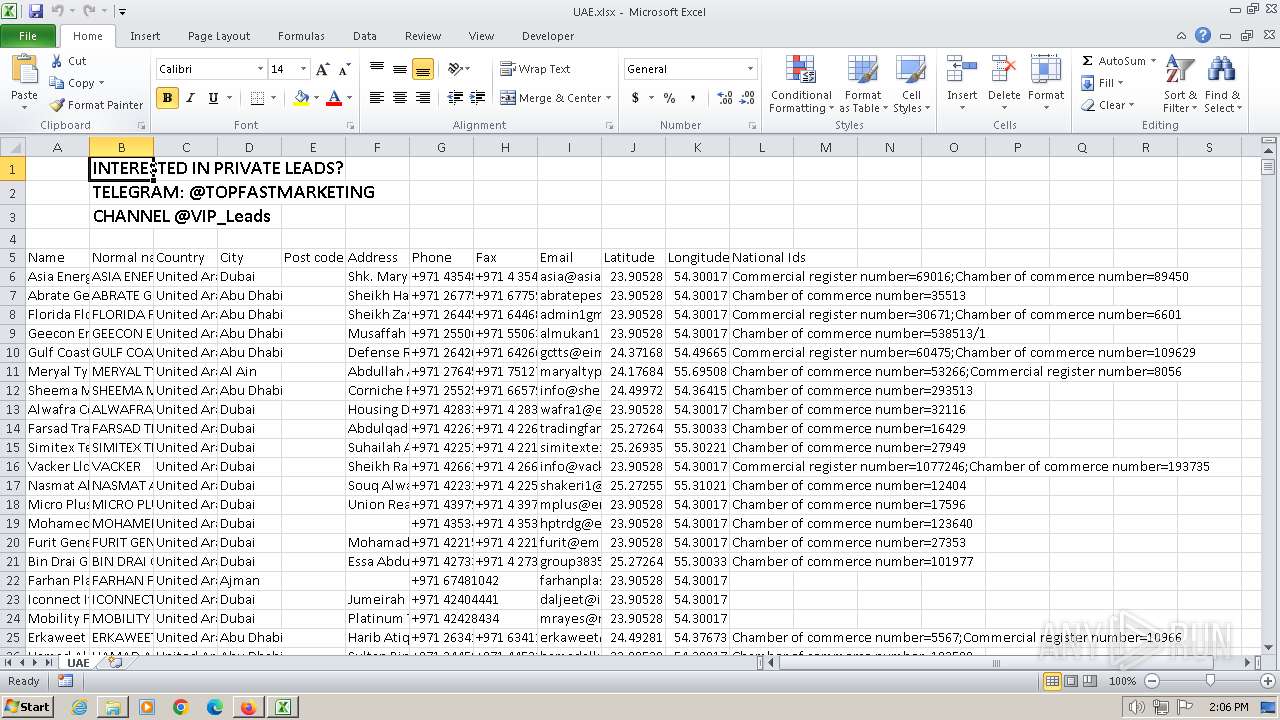This screenshot has width=1280, height=720.
Task: Apply the Borders icon
Action: (x=257, y=98)
